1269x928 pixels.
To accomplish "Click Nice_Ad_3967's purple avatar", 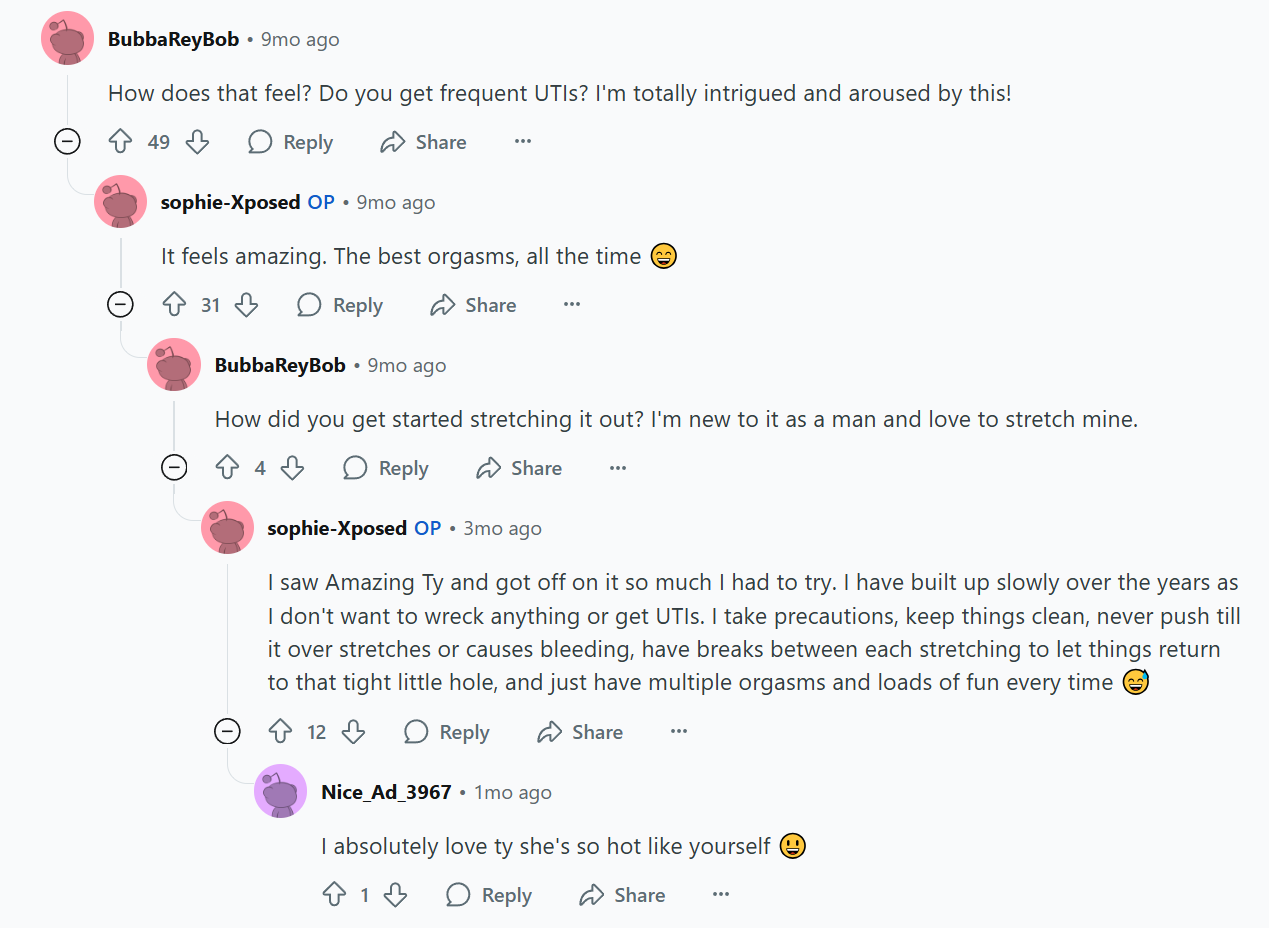I will click(281, 791).
